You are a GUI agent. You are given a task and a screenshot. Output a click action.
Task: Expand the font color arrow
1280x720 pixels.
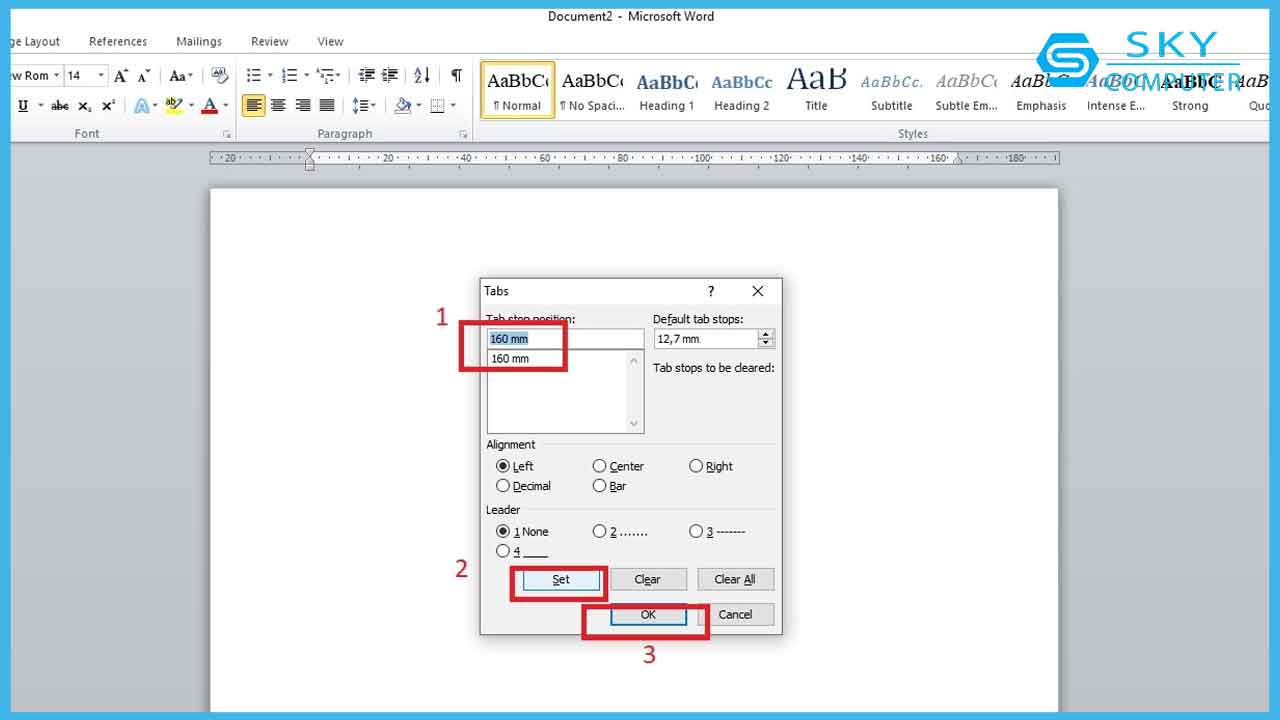[x=226, y=105]
